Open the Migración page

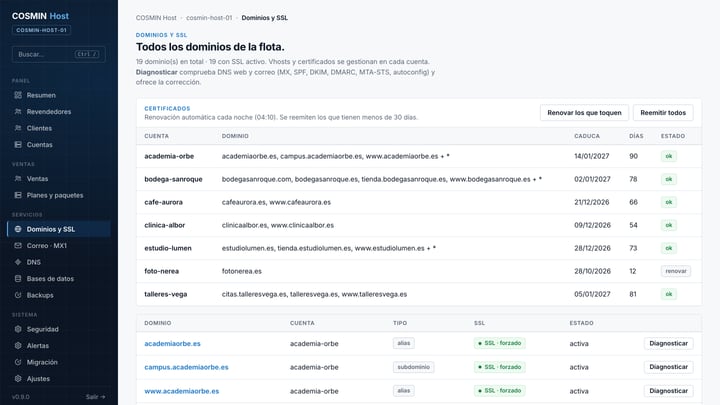click(x=59, y=362)
